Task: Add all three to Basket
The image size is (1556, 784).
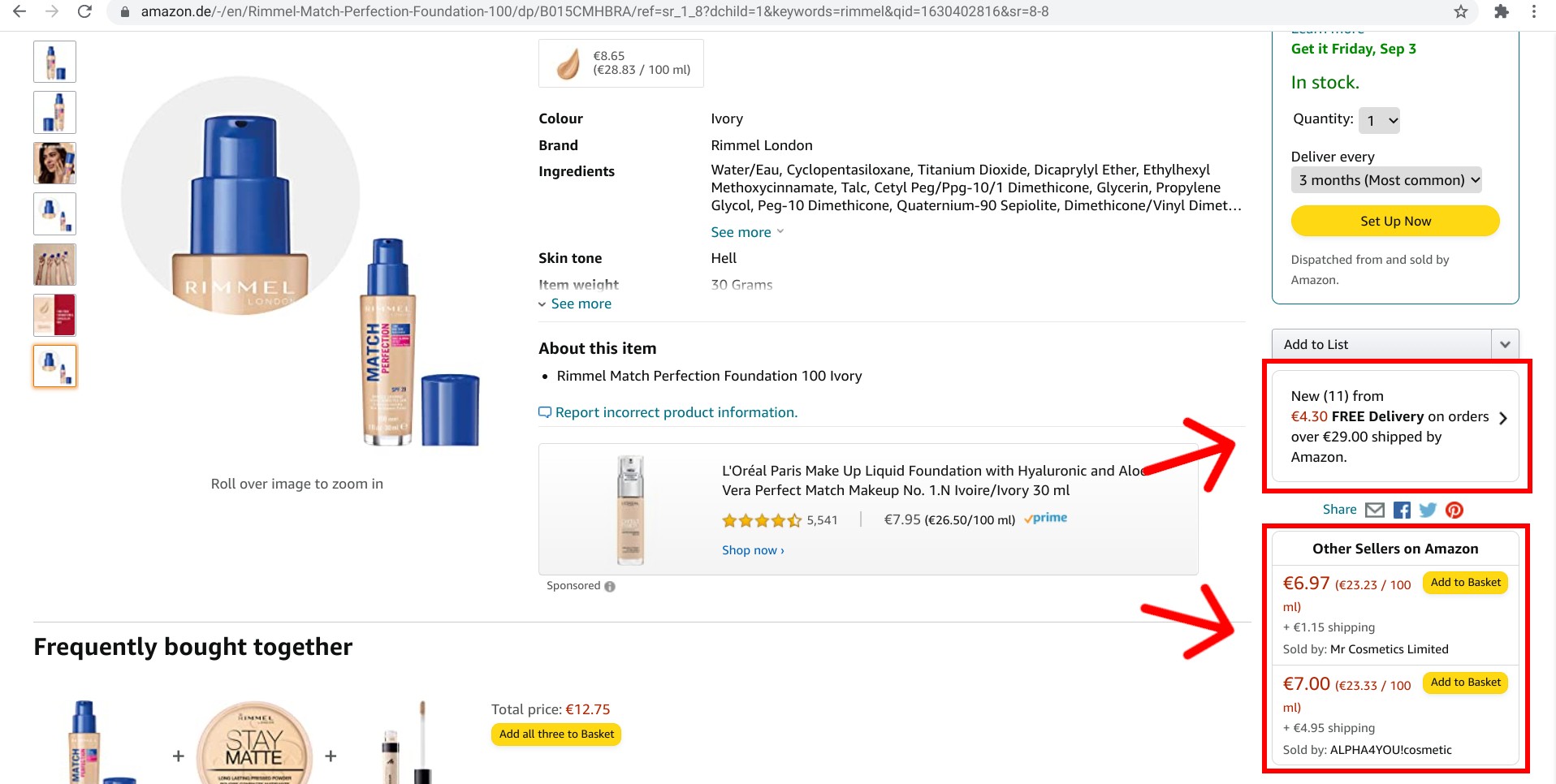Action: tap(556, 734)
